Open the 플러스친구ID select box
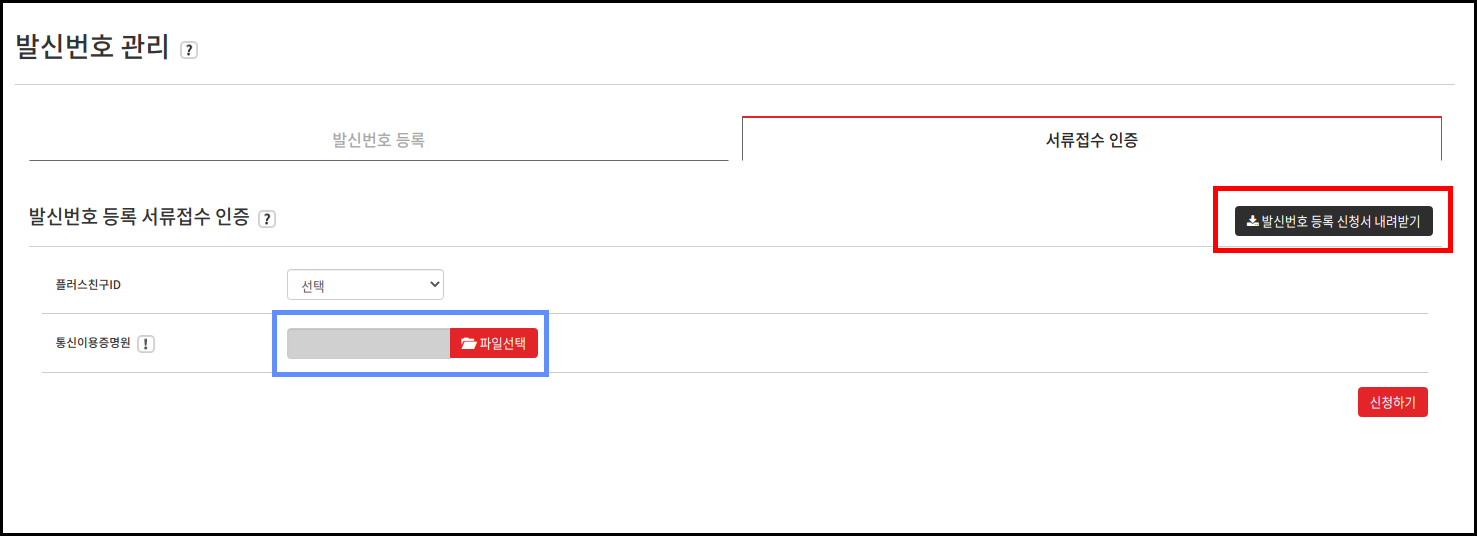Viewport: 1477px width, 536px height. pyautogui.click(x=365, y=285)
